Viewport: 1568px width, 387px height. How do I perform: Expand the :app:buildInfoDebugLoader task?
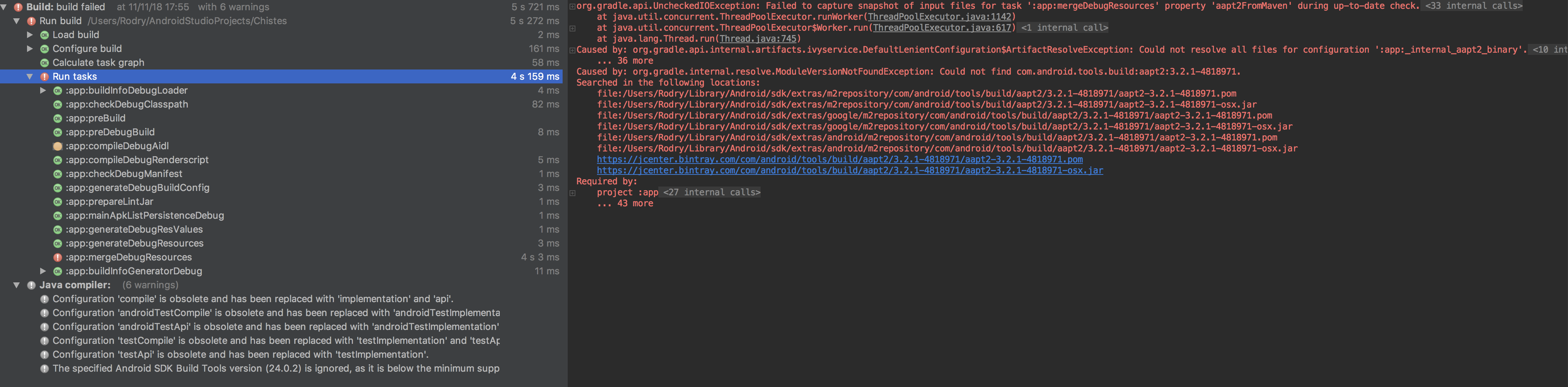pos(43,90)
